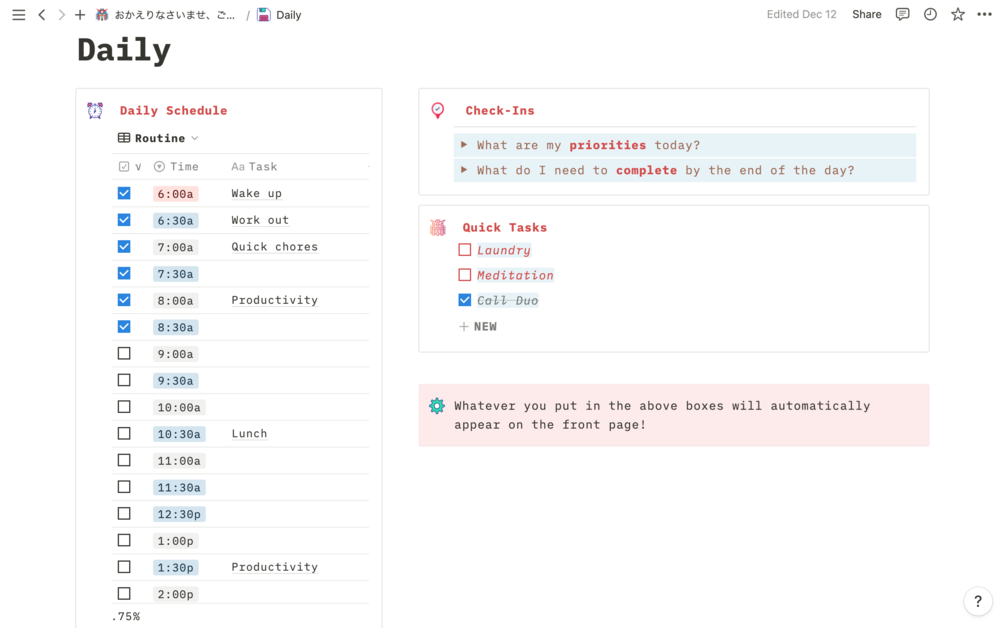Click the Share button
The height and width of the screenshot is (628, 1005).
866,15
